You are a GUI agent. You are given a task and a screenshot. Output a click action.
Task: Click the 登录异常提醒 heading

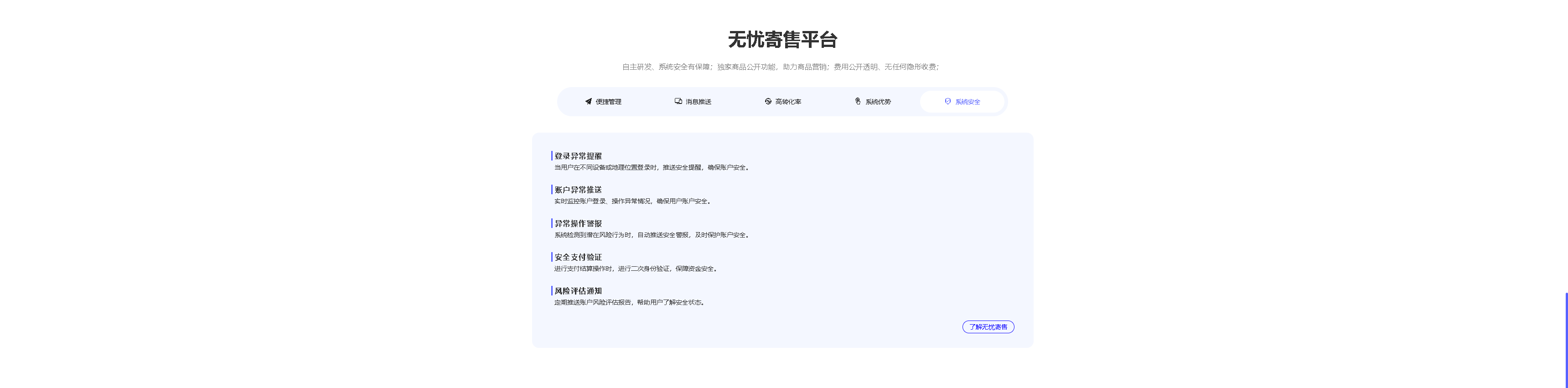click(x=578, y=156)
